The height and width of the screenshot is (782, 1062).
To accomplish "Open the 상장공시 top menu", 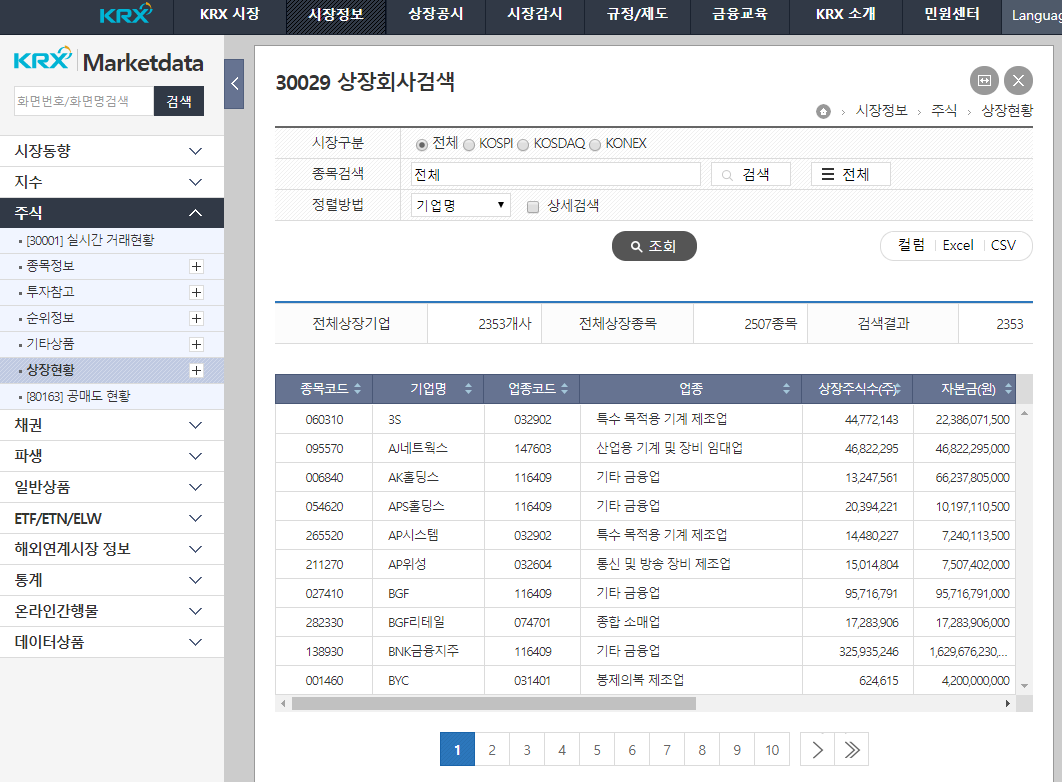I will [x=436, y=14].
